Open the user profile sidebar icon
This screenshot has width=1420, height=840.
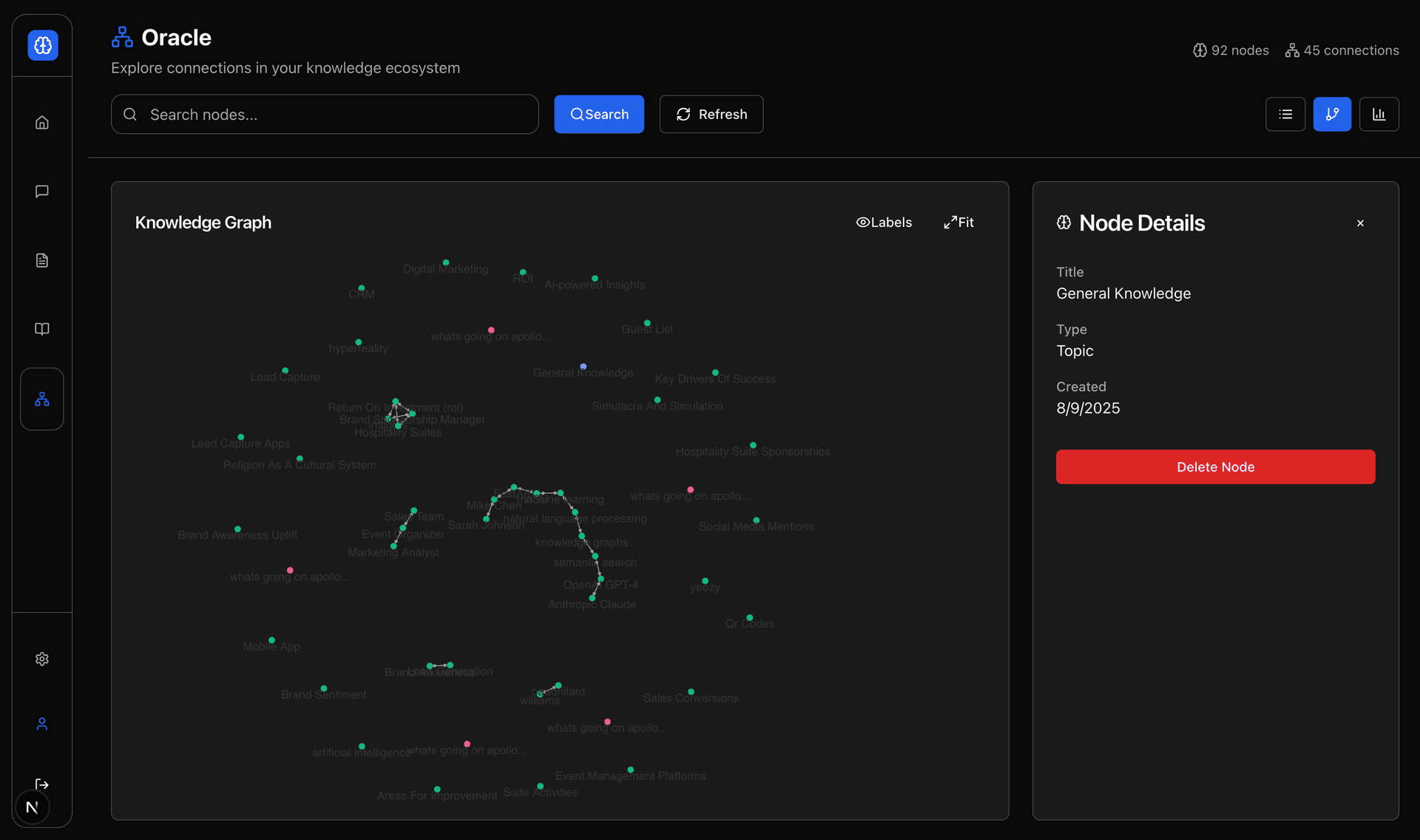(42, 724)
